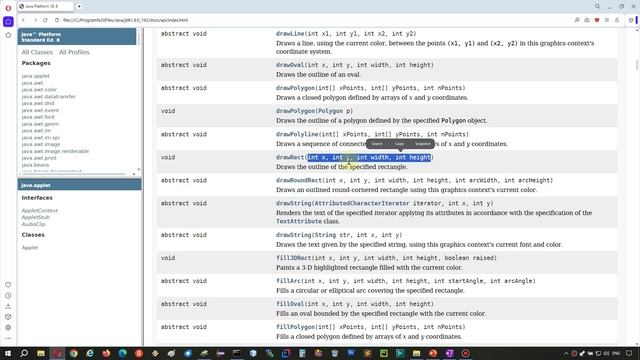Open the cube Extensions icon in the sidebar
Screen dimensions: 640x360
[8, 317]
